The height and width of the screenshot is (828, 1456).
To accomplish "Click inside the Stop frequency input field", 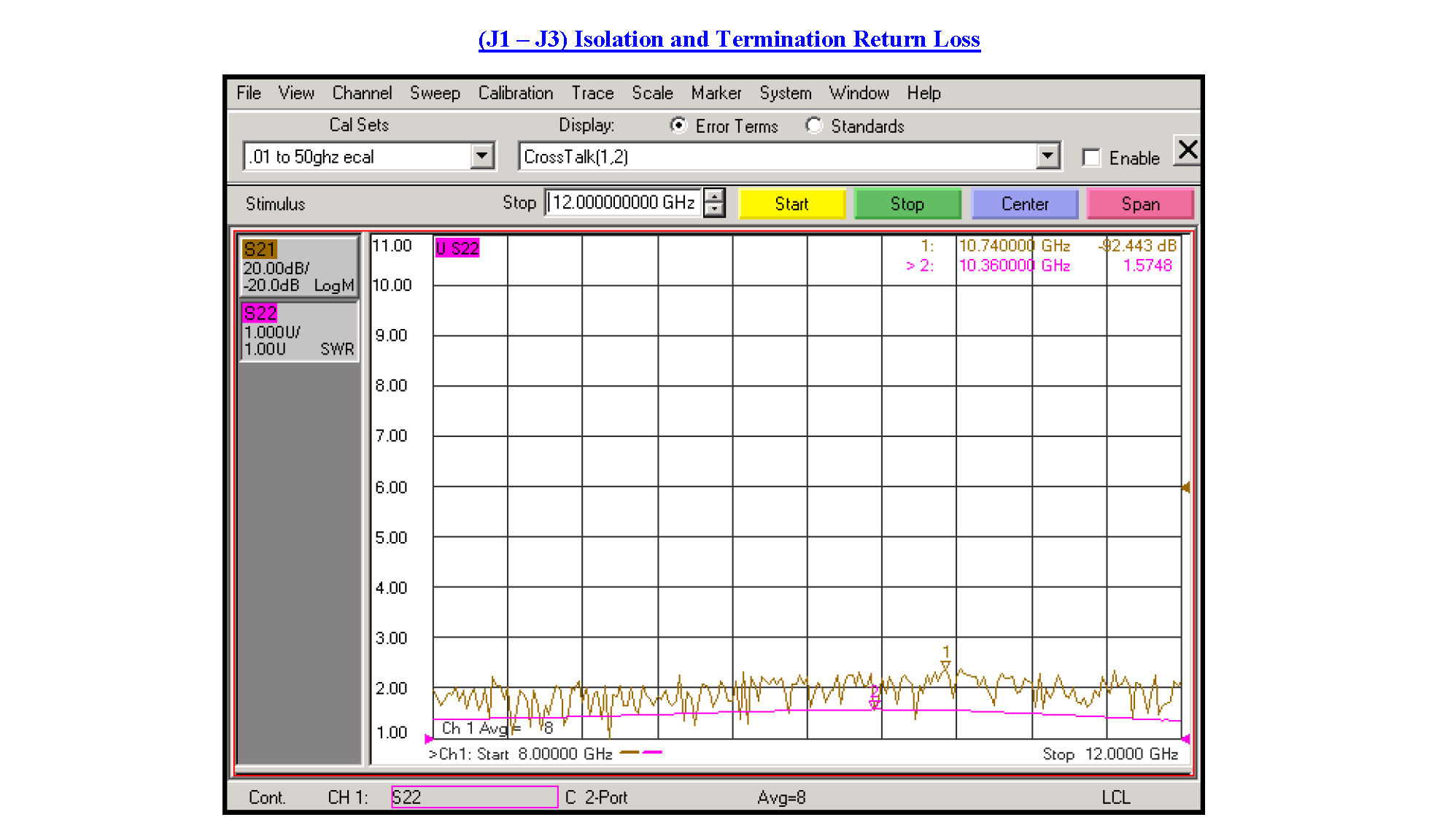I will click(x=624, y=204).
